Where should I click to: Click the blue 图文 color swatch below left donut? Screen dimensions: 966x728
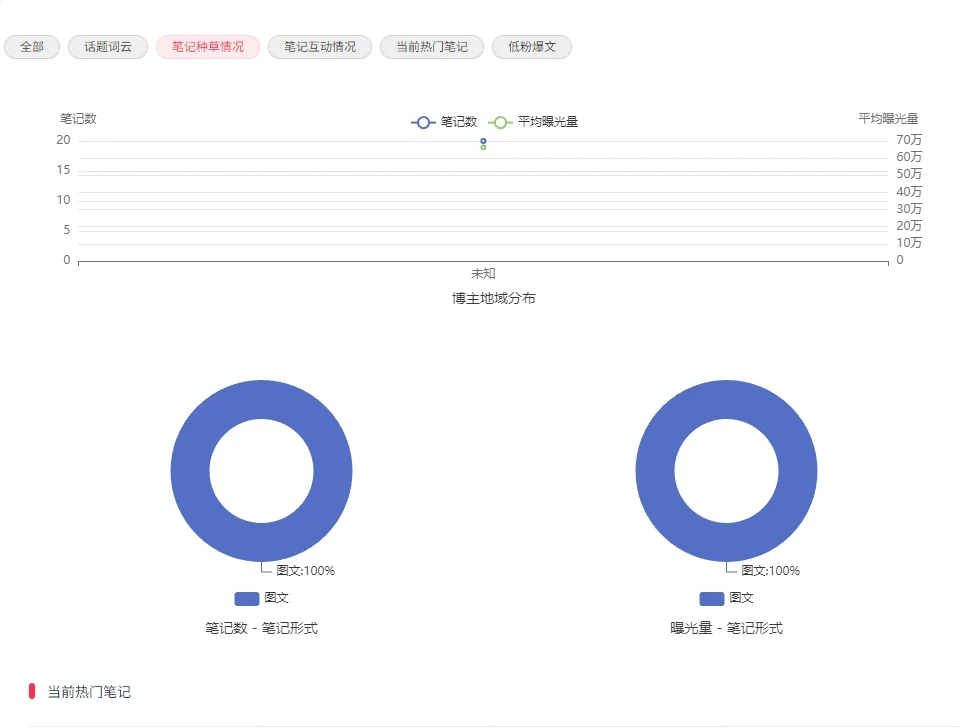pos(246,598)
